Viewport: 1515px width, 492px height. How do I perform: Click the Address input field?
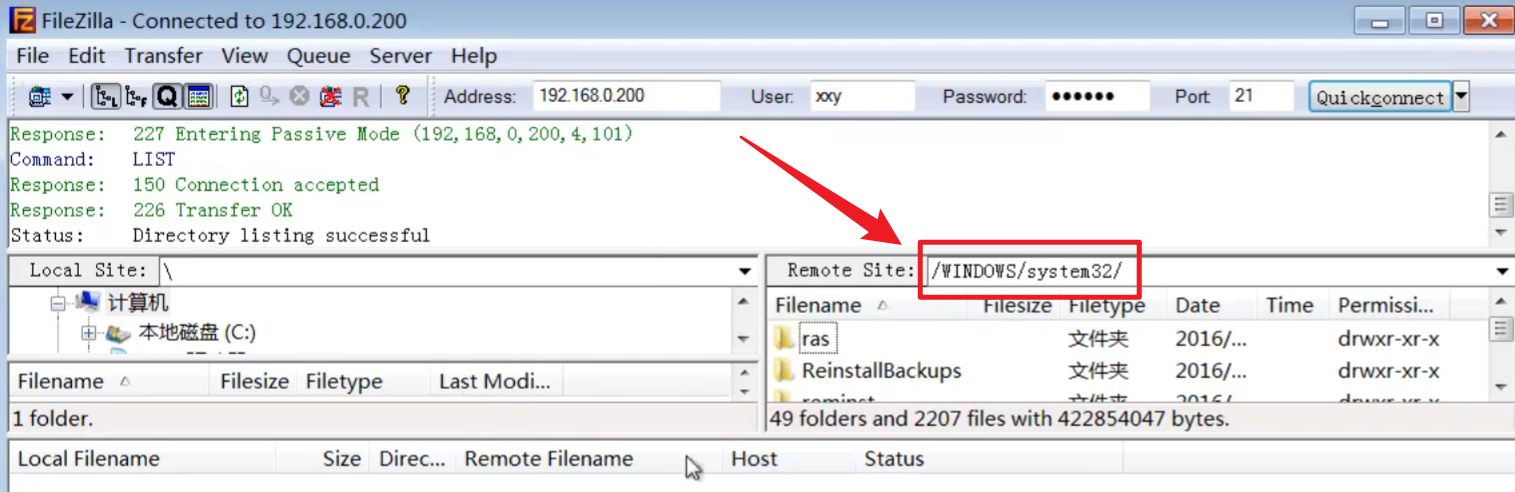point(625,97)
